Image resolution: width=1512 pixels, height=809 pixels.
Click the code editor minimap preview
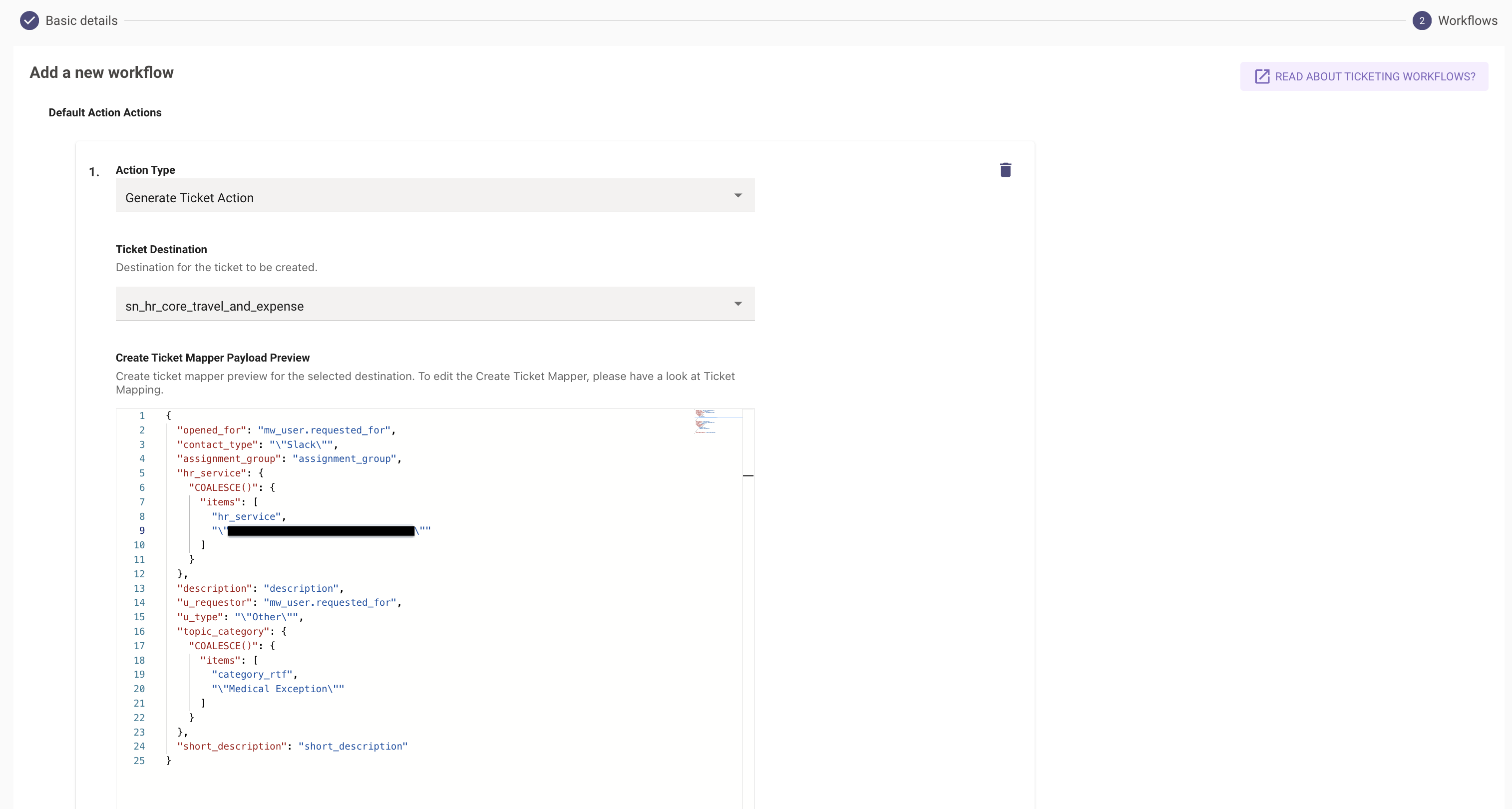pyautogui.click(x=706, y=421)
